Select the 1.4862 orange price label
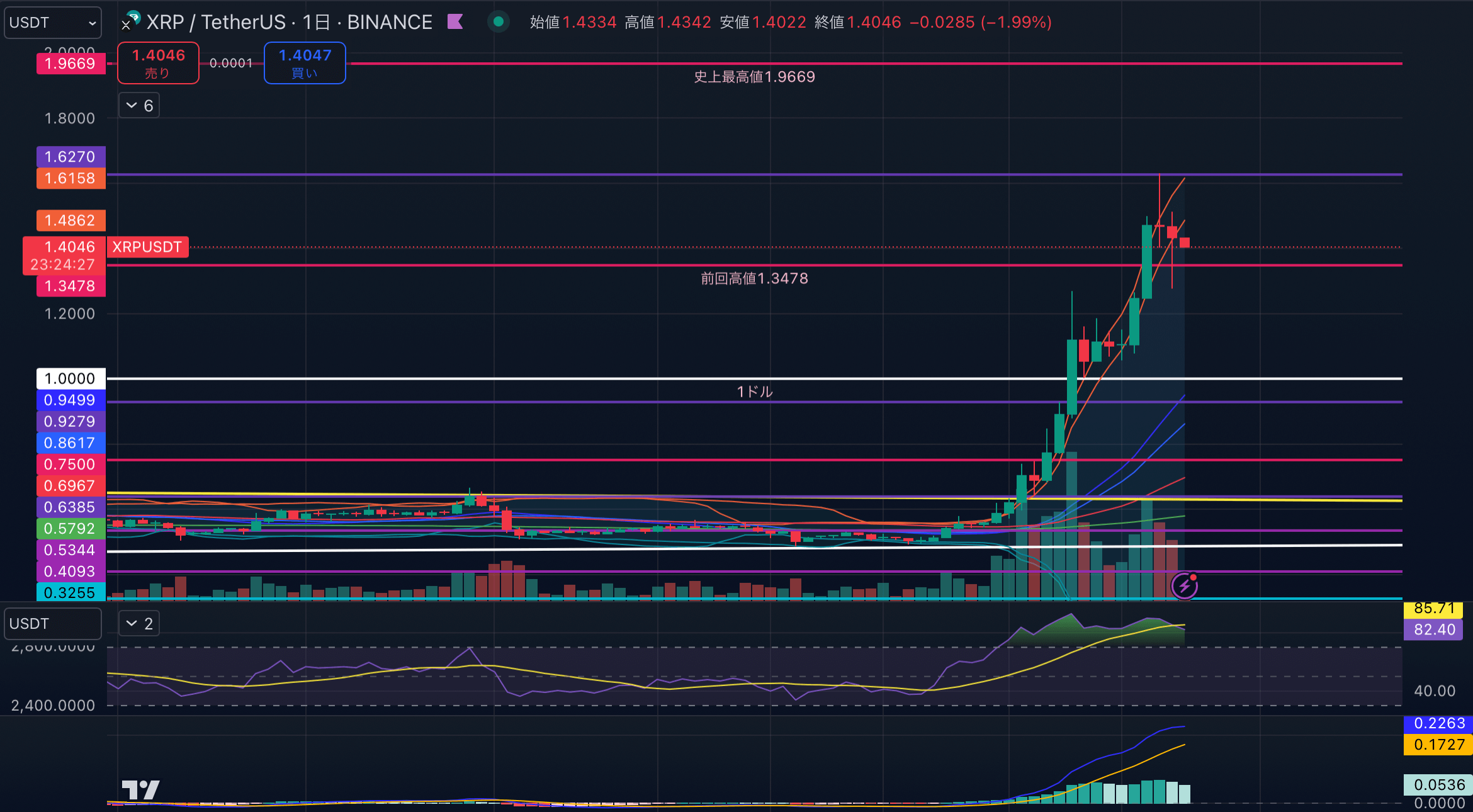Image resolution: width=1473 pixels, height=812 pixels. (71, 220)
